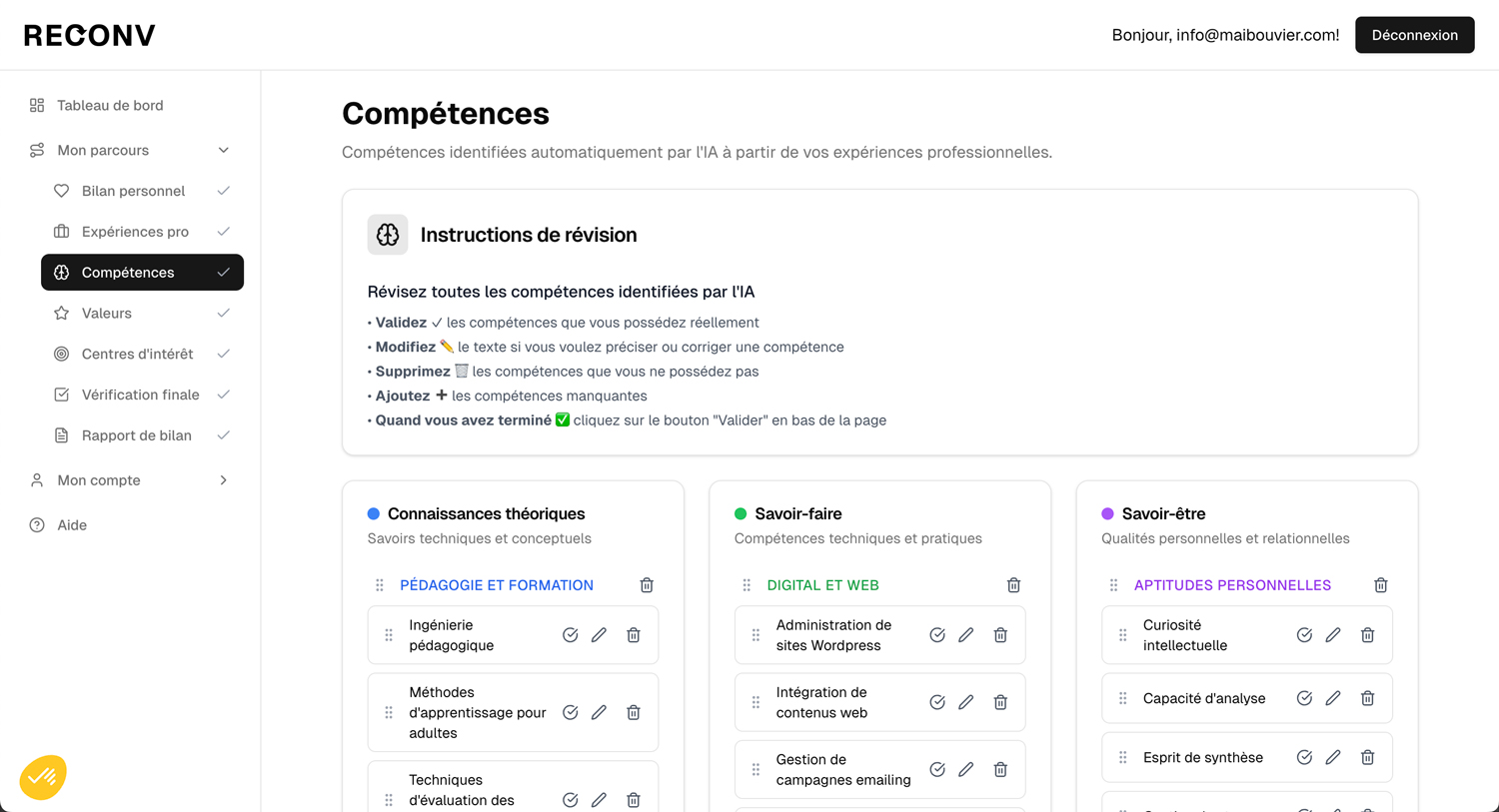Screen dimensions: 1499x812
Task: Click the brain icon beside Instructions de révision
Action: 388,235
